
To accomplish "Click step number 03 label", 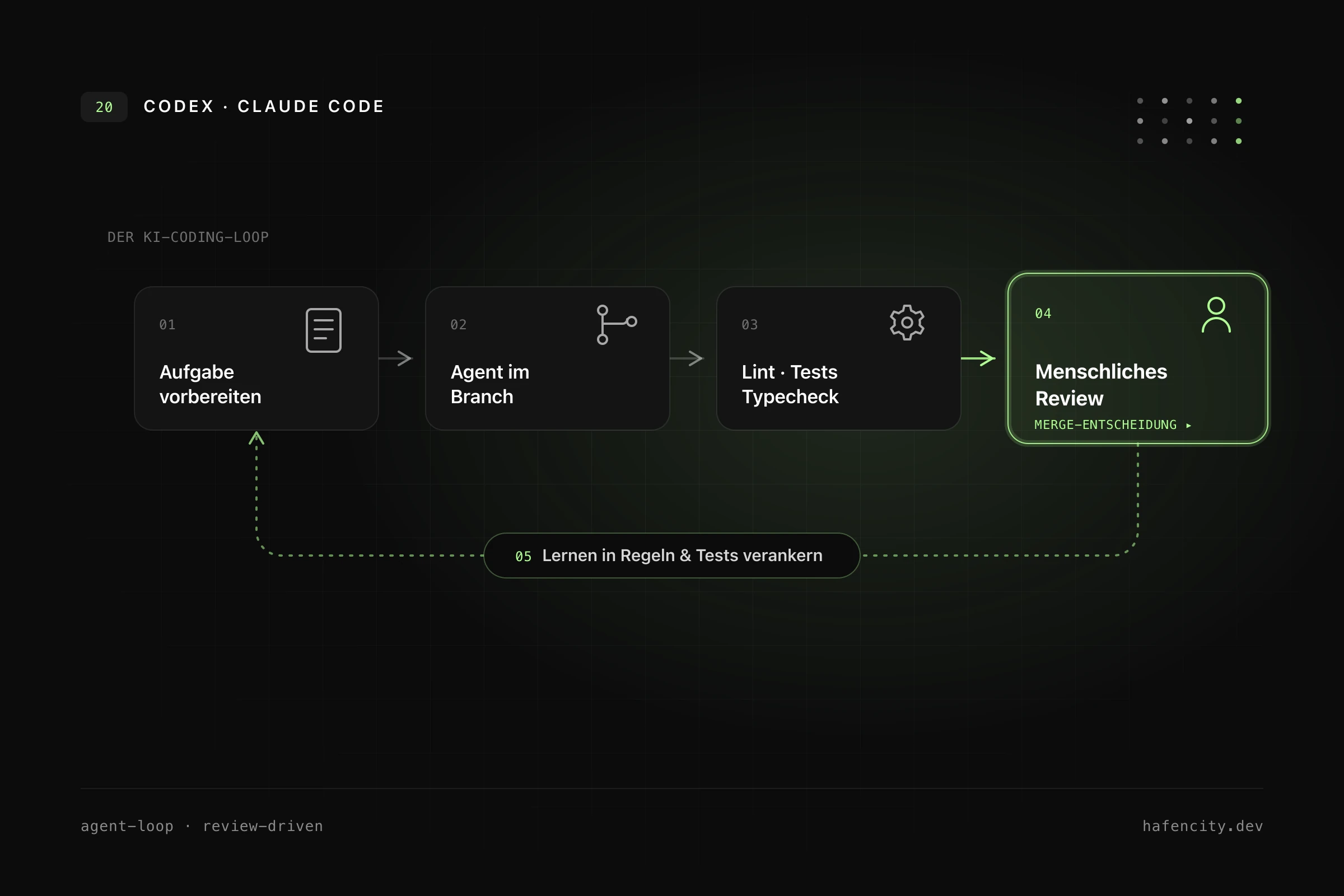I will click(x=750, y=325).
